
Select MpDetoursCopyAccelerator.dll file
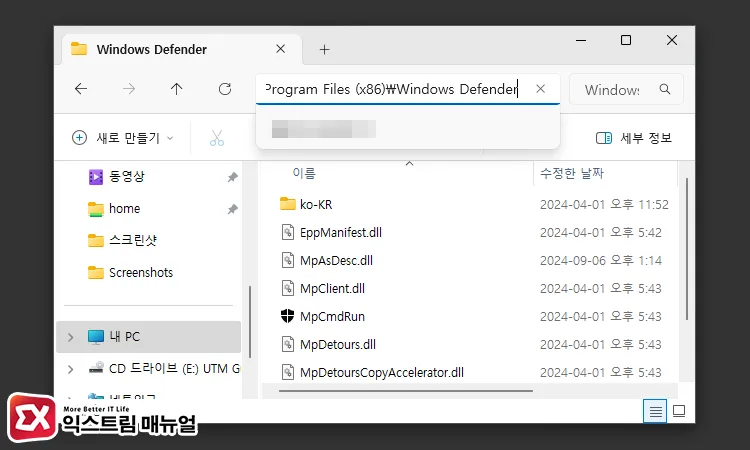click(382, 373)
